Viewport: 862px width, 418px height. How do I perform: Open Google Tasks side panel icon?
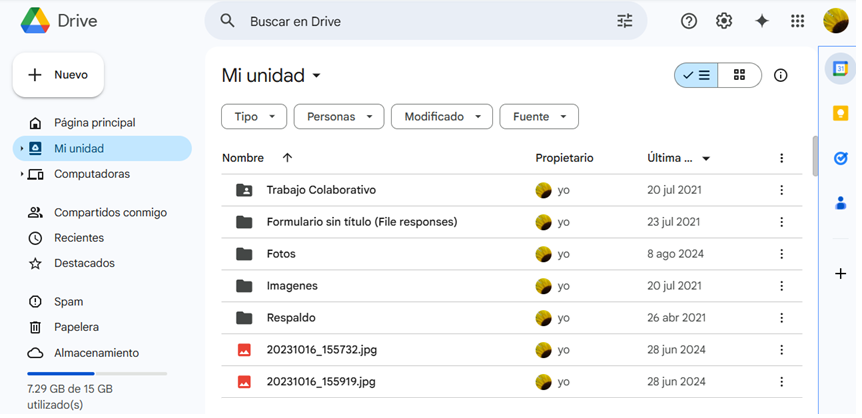click(x=840, y=158)
